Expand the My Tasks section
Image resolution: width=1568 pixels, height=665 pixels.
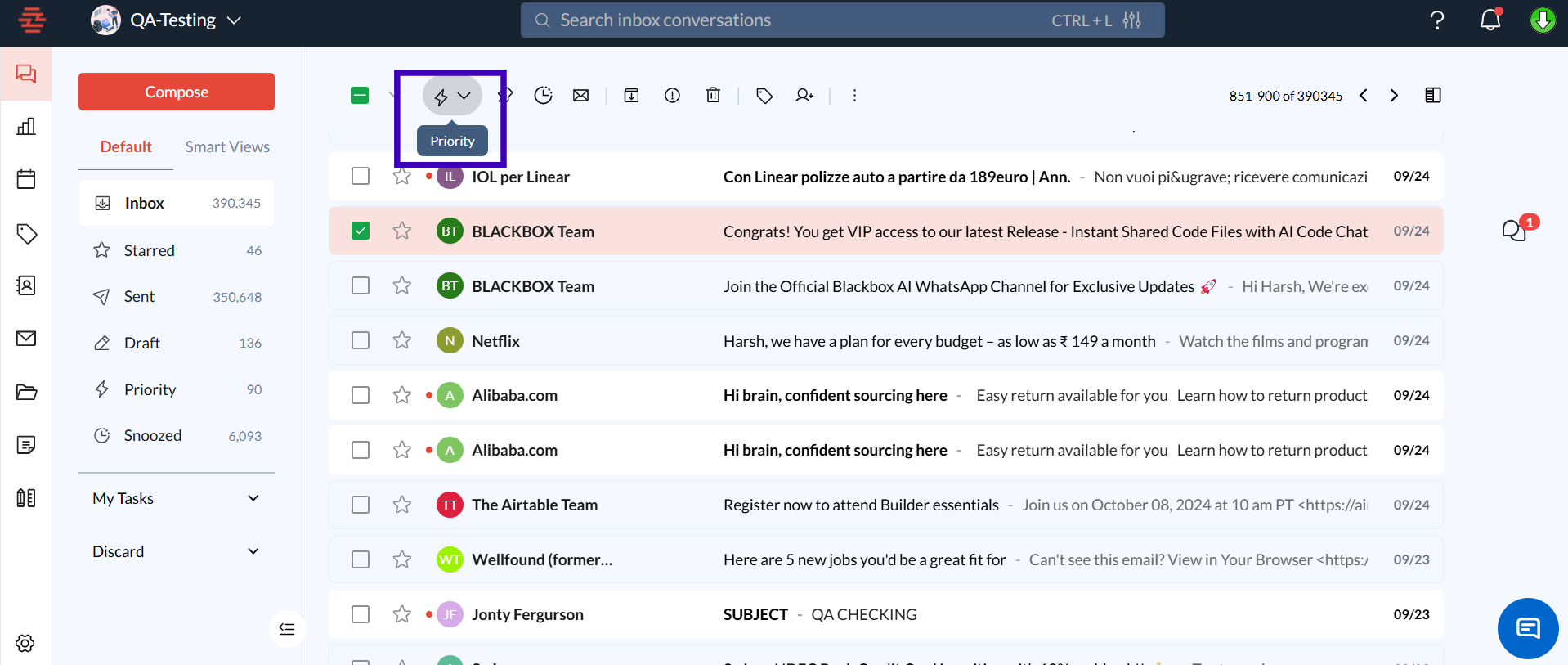pyautogui.click(x=253, y=498)
